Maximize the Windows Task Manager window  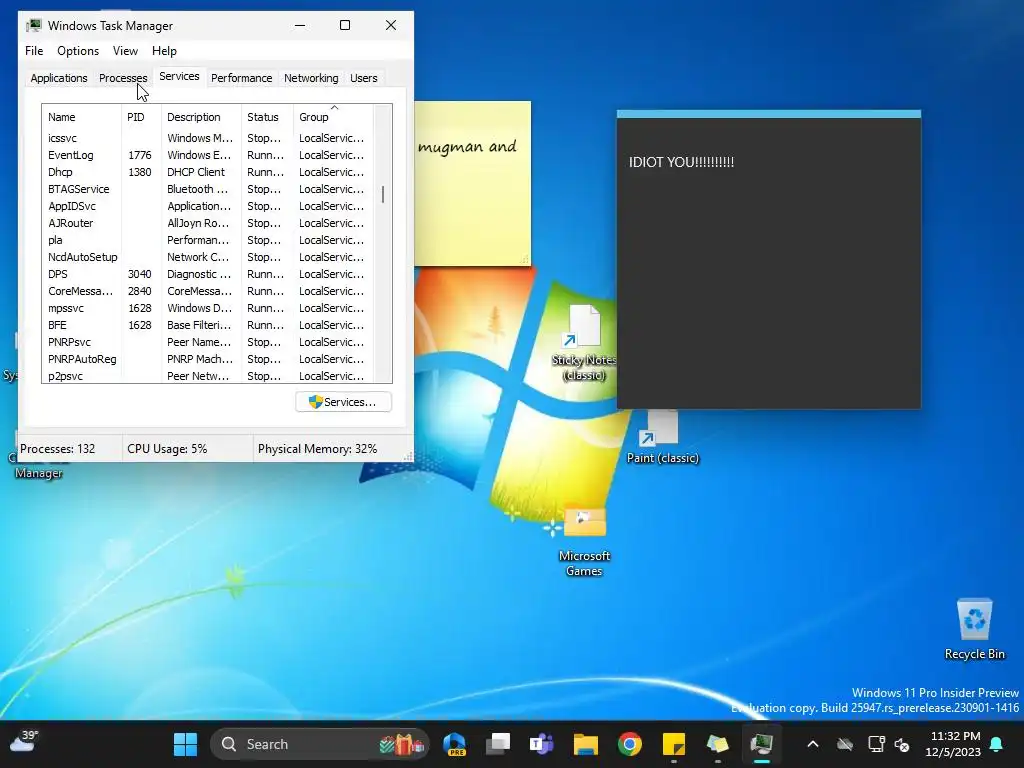(345, 25)
